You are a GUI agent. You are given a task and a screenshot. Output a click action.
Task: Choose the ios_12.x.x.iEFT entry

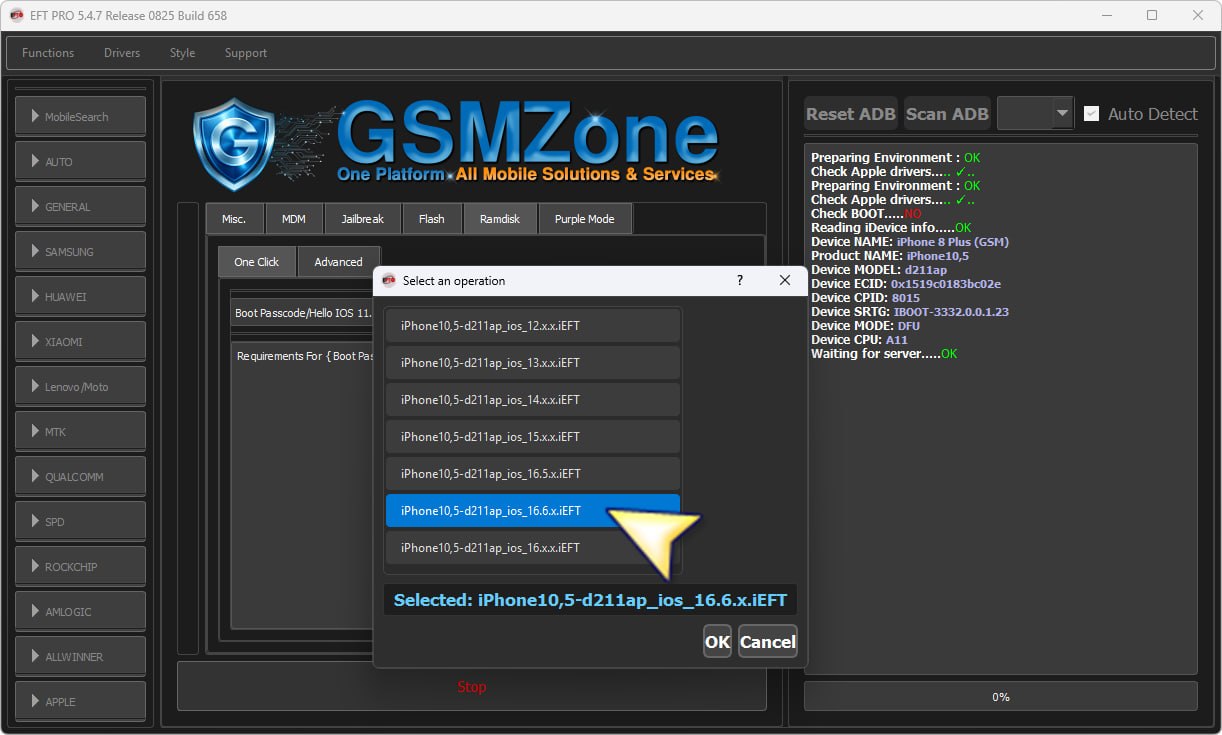(x=533, y=326)
